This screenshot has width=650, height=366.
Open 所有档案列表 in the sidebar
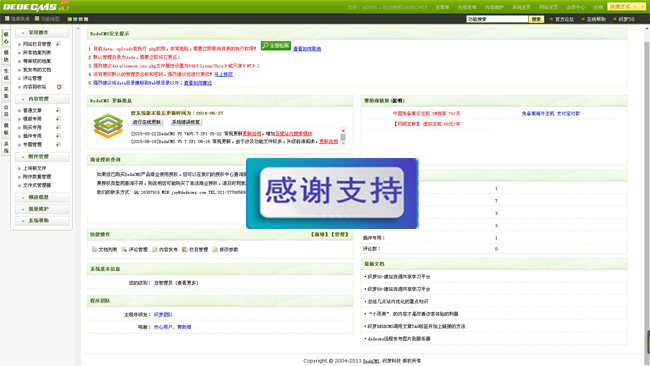(x=37, y=53)
